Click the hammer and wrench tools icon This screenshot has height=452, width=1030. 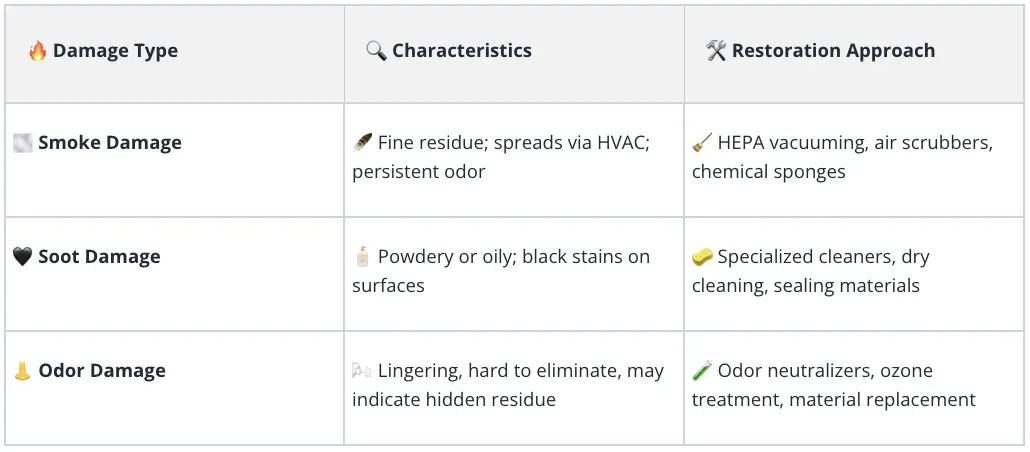pyautogui.click(x=716, y=51)
